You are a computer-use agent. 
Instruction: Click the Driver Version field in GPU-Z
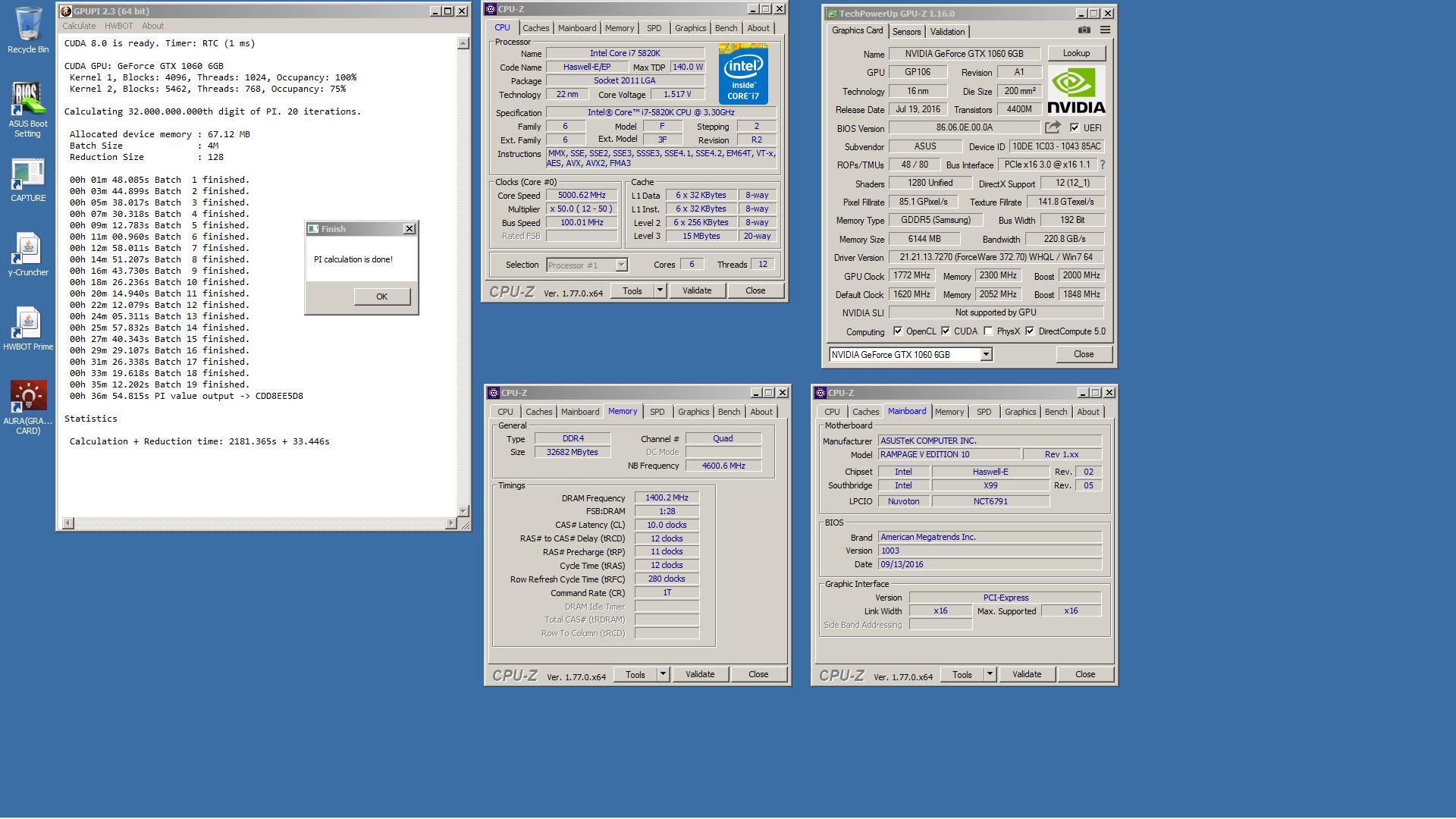pyautogui.click(x=996, y=257)
